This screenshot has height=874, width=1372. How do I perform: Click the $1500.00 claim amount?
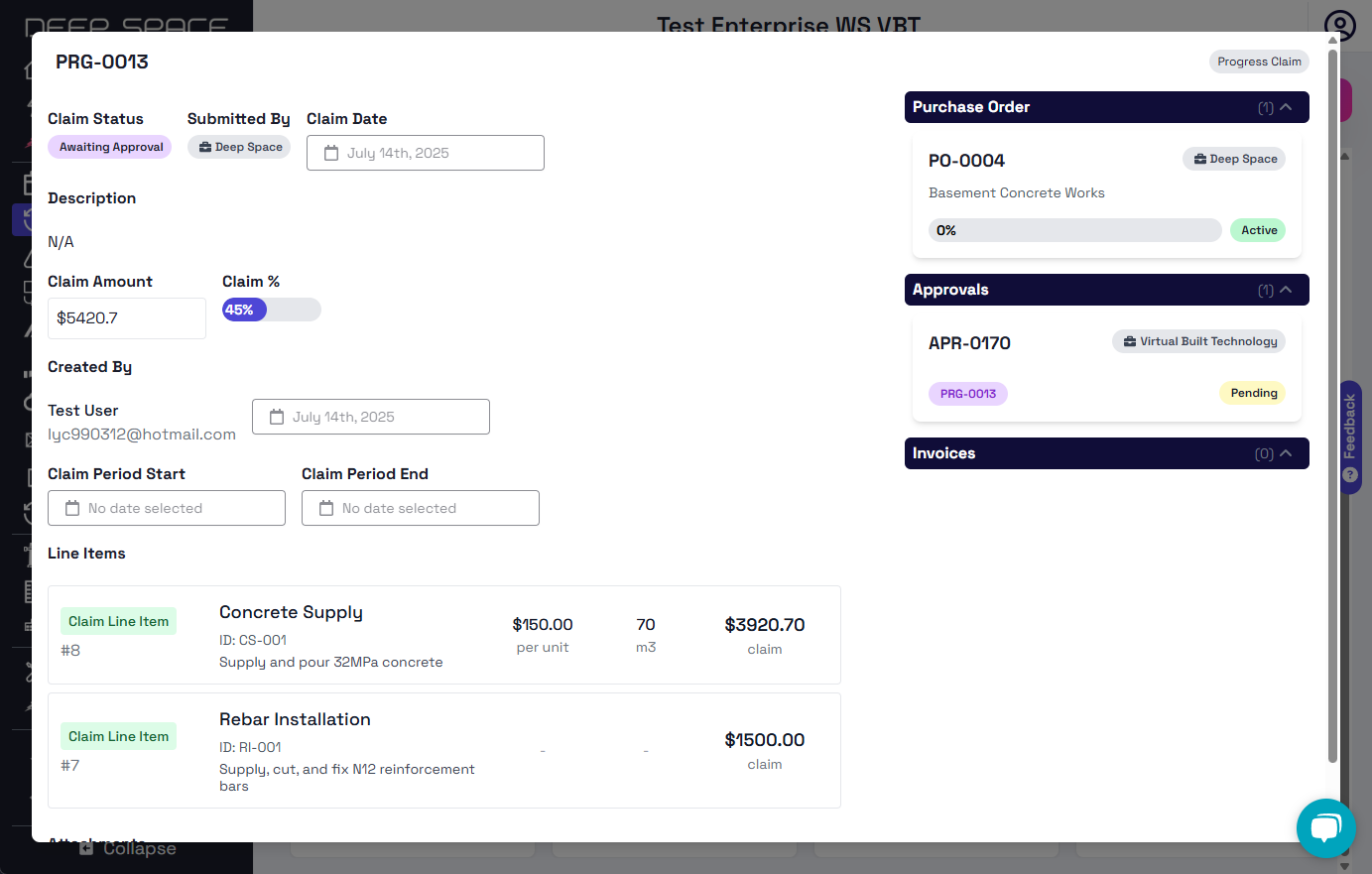pyautogui.click(x=764, y=740)
